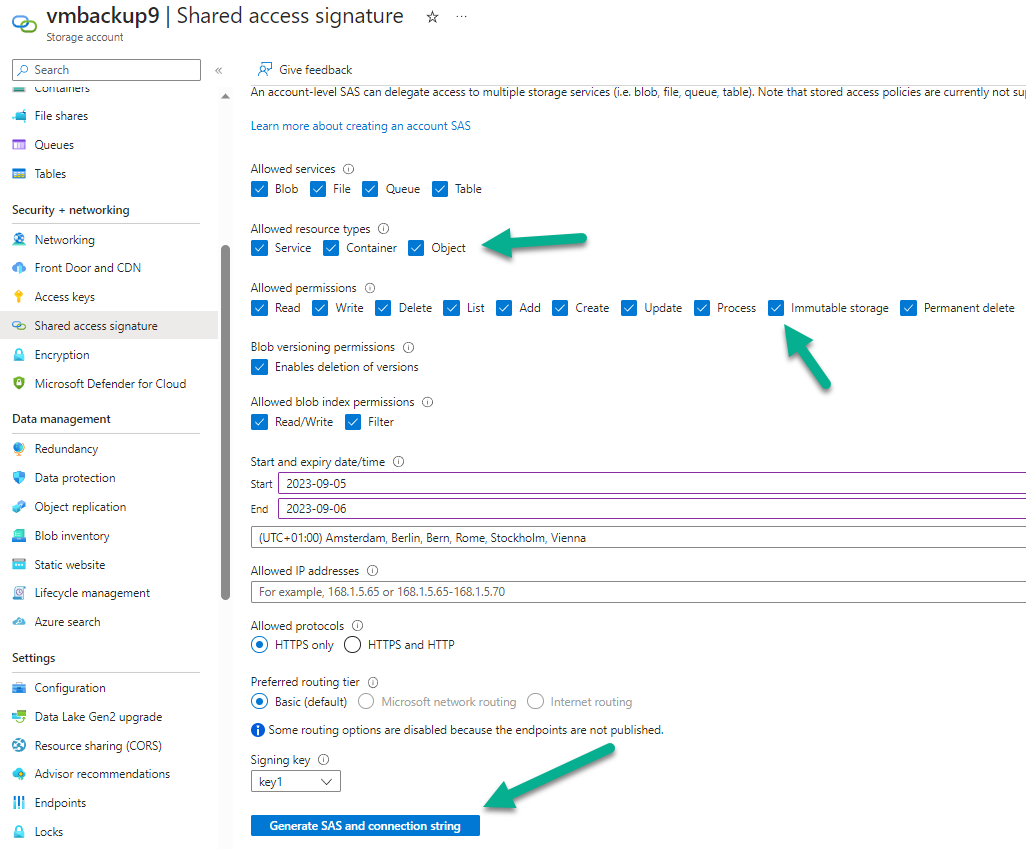Click info icon beside Allowed services

349,169
